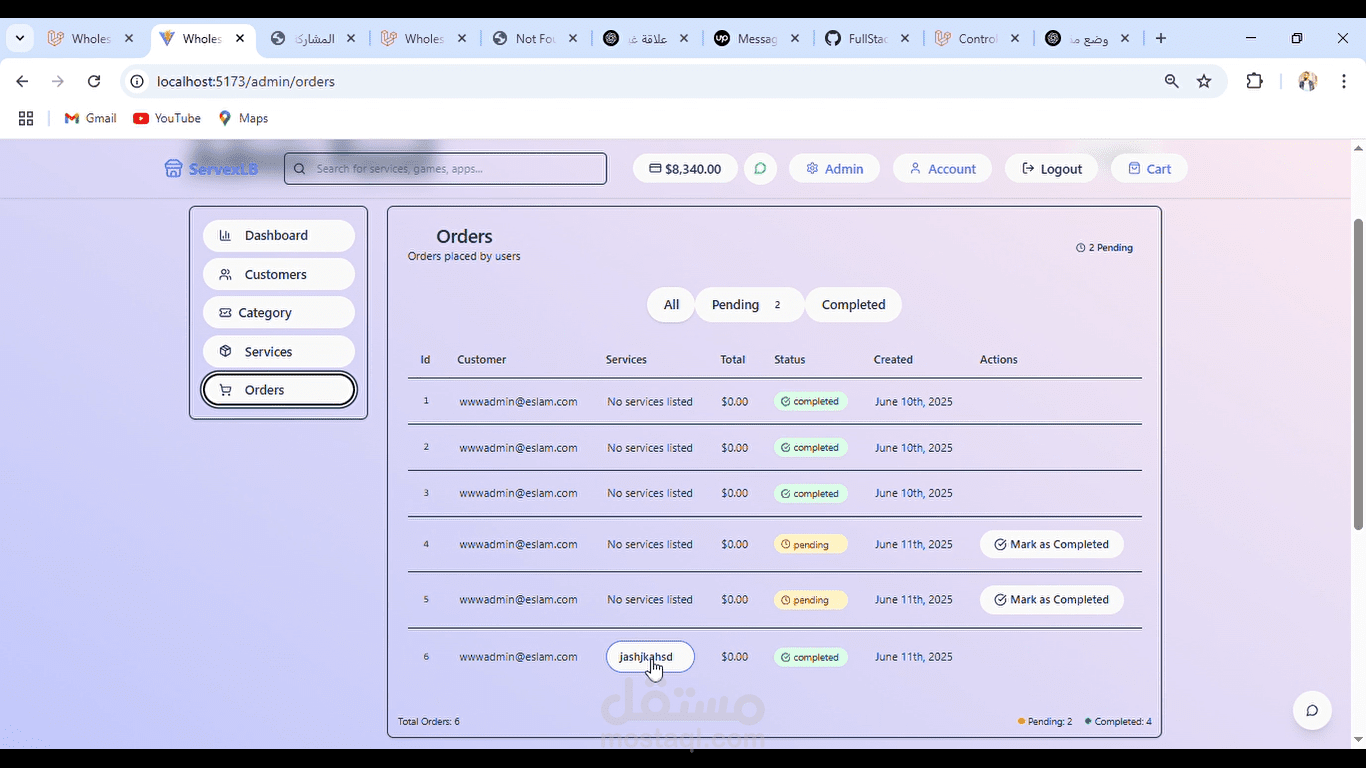Viewport: 1366px width, 768px height.
Task: Mark order 4 as Completed
Action: pyautogui.click(x=1051, y=545)
